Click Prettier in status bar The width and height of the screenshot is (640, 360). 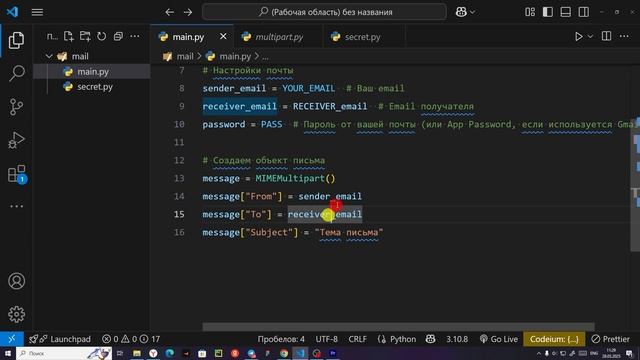click(x=611, y=339)
